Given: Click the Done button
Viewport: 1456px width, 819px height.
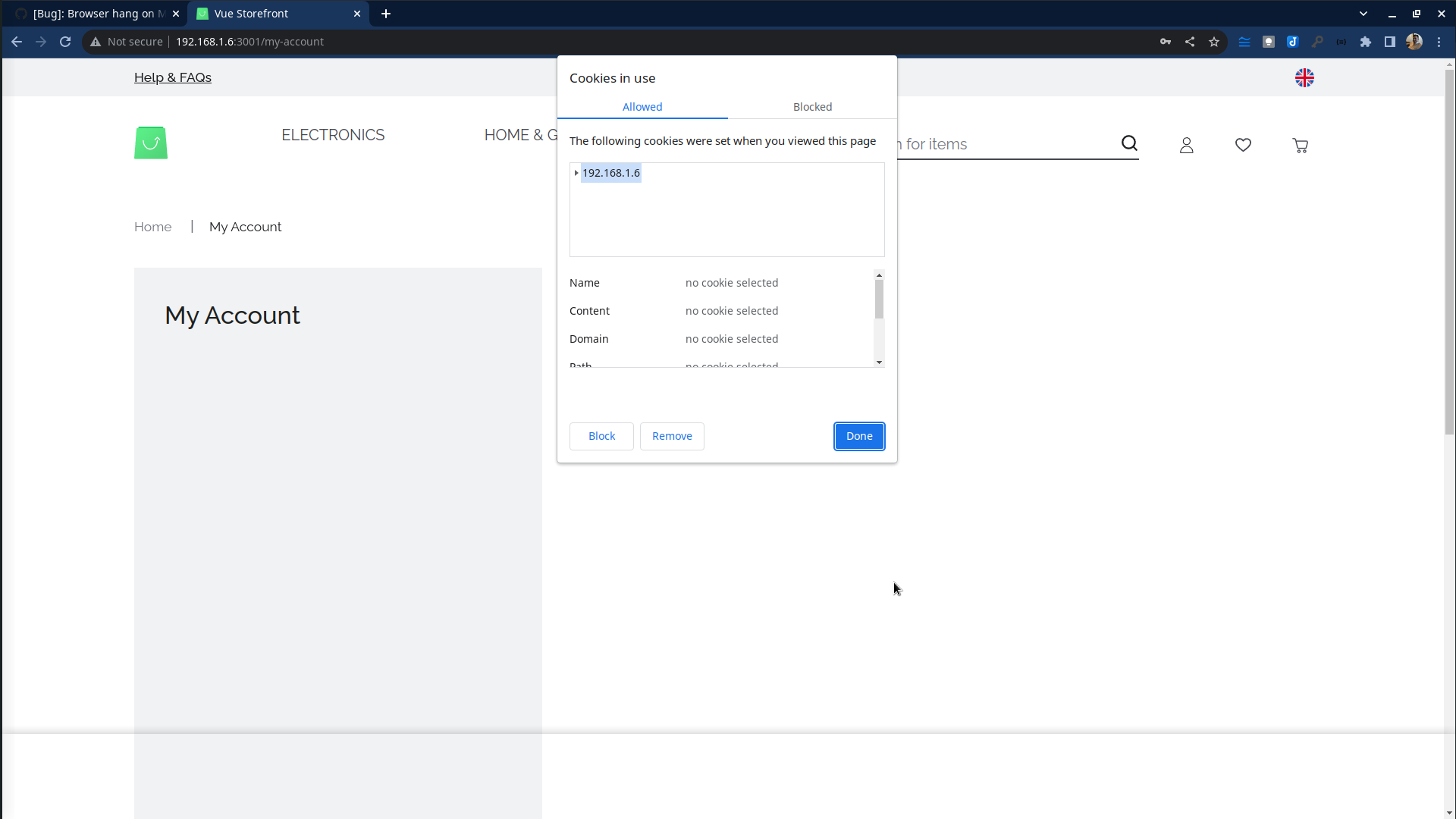Looking at the screenshot, I should pos(858,436).
